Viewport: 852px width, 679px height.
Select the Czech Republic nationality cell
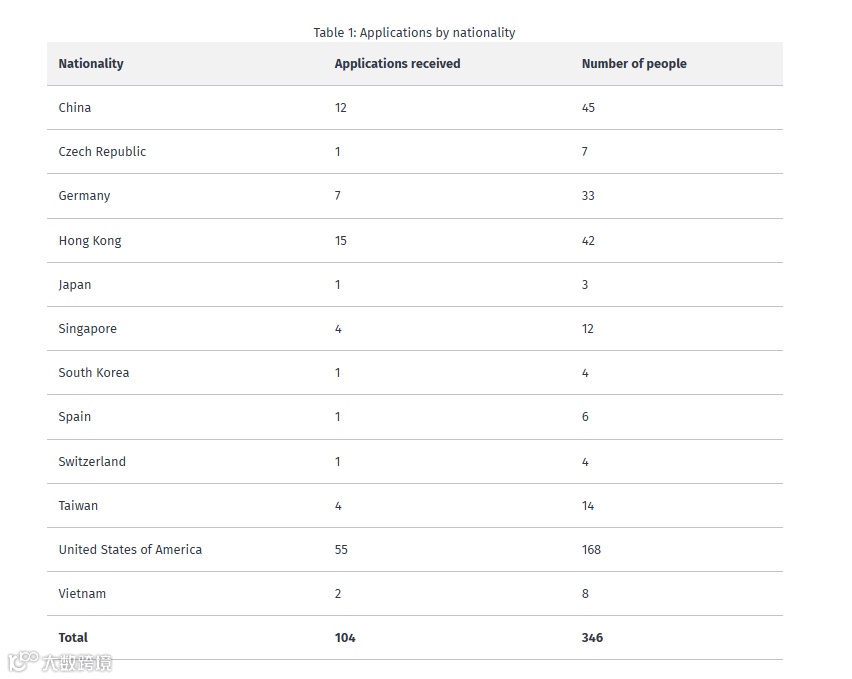click(102, 152)
